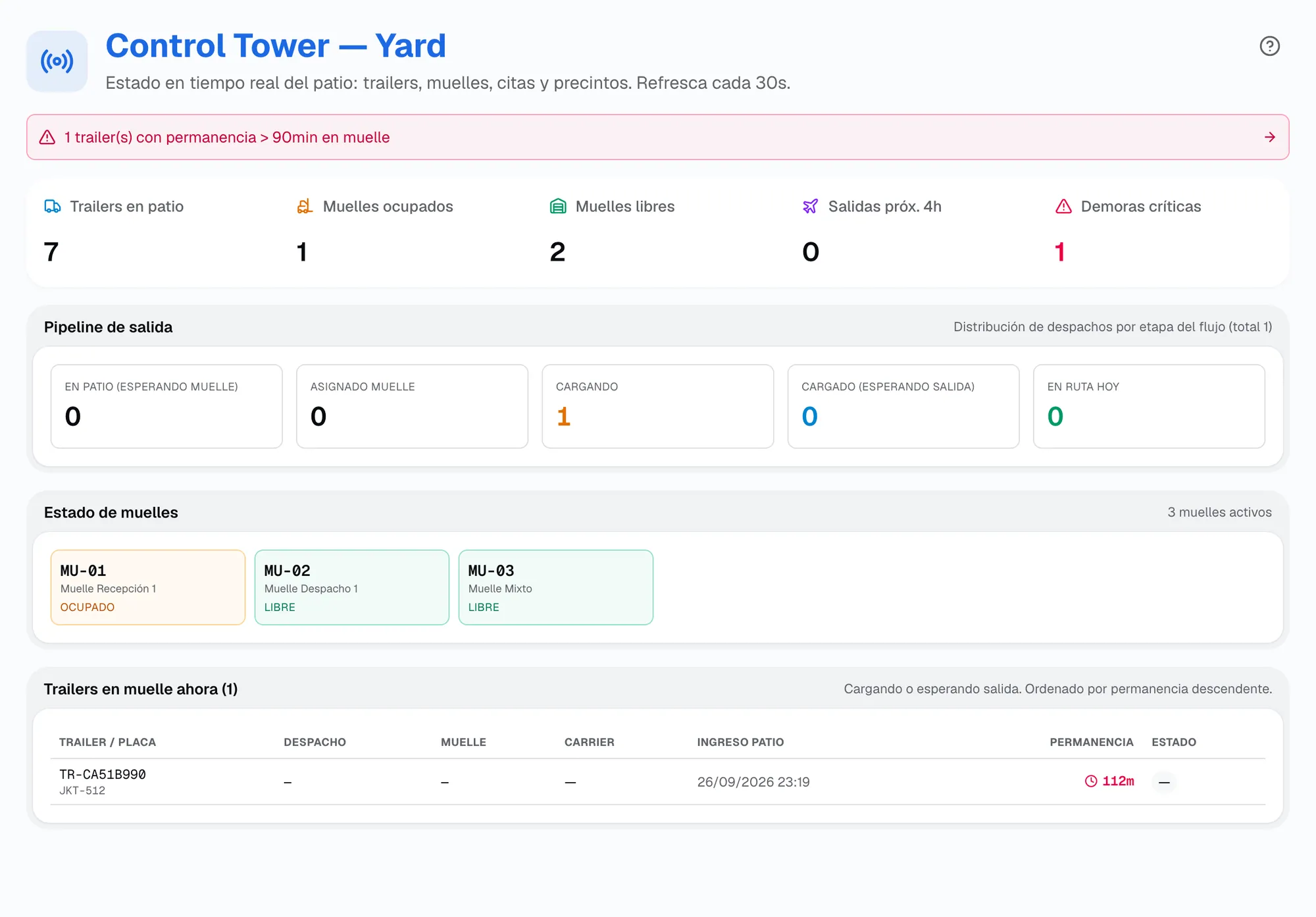Click the INGRESO PATIO column header
This screenshot has width=1316, height=917.
pos(740,742)
